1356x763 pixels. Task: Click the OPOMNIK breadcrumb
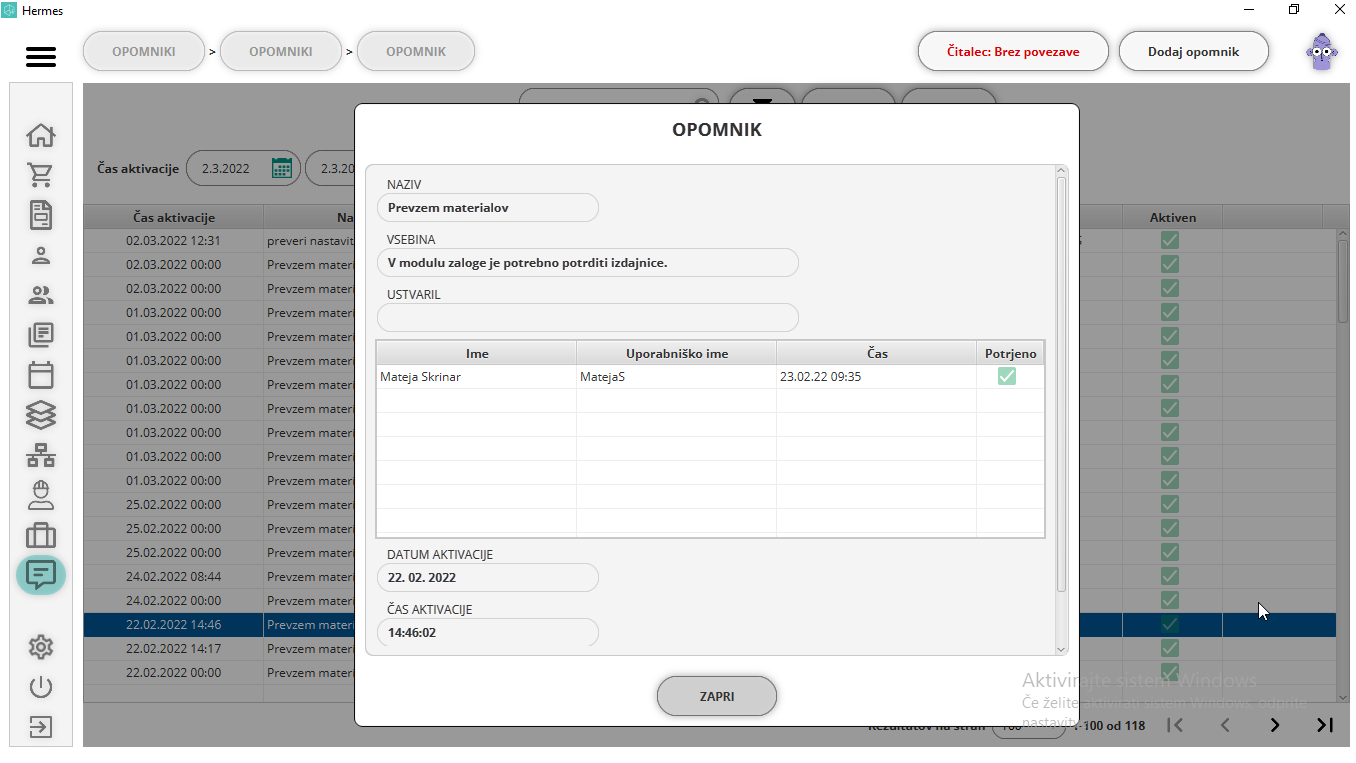pos(416,51)
